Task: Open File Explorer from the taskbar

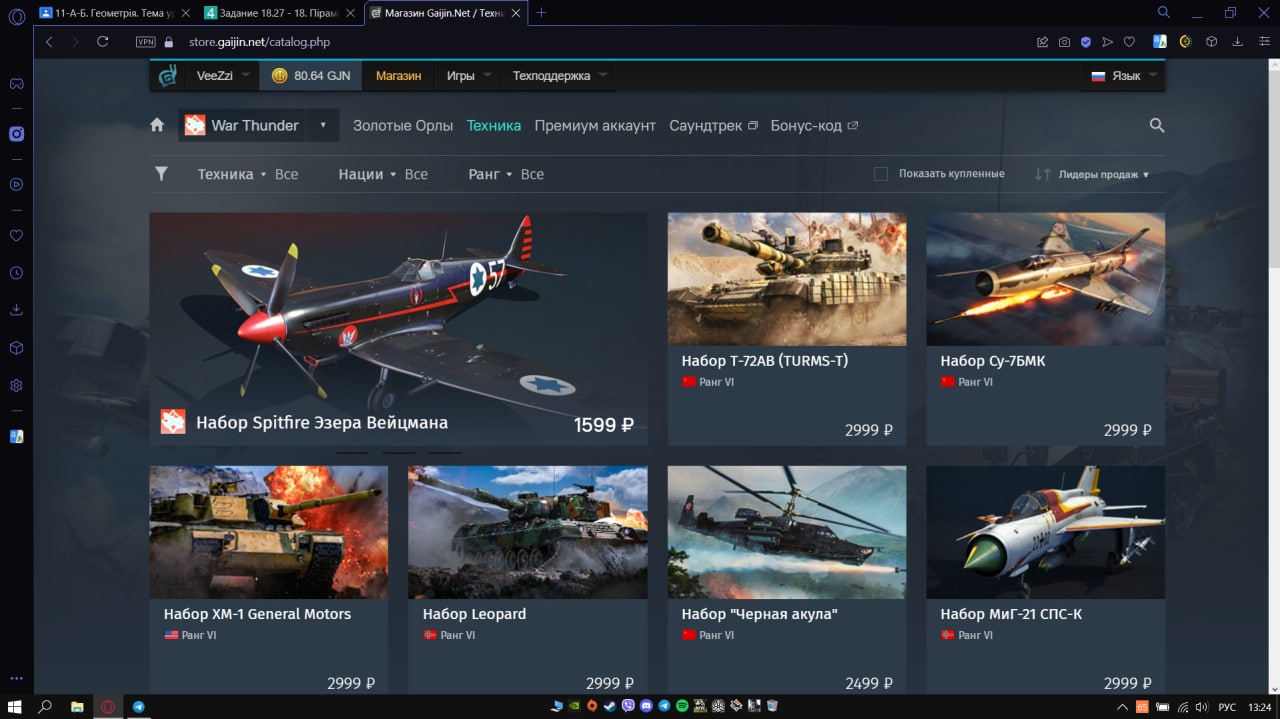Action: click(77, 706)
